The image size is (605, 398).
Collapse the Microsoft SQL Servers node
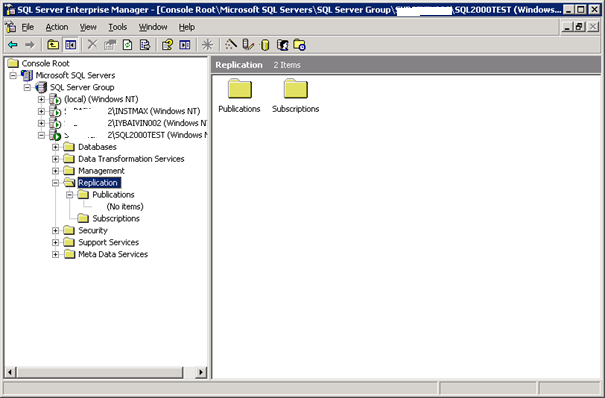tap(13, 75)
